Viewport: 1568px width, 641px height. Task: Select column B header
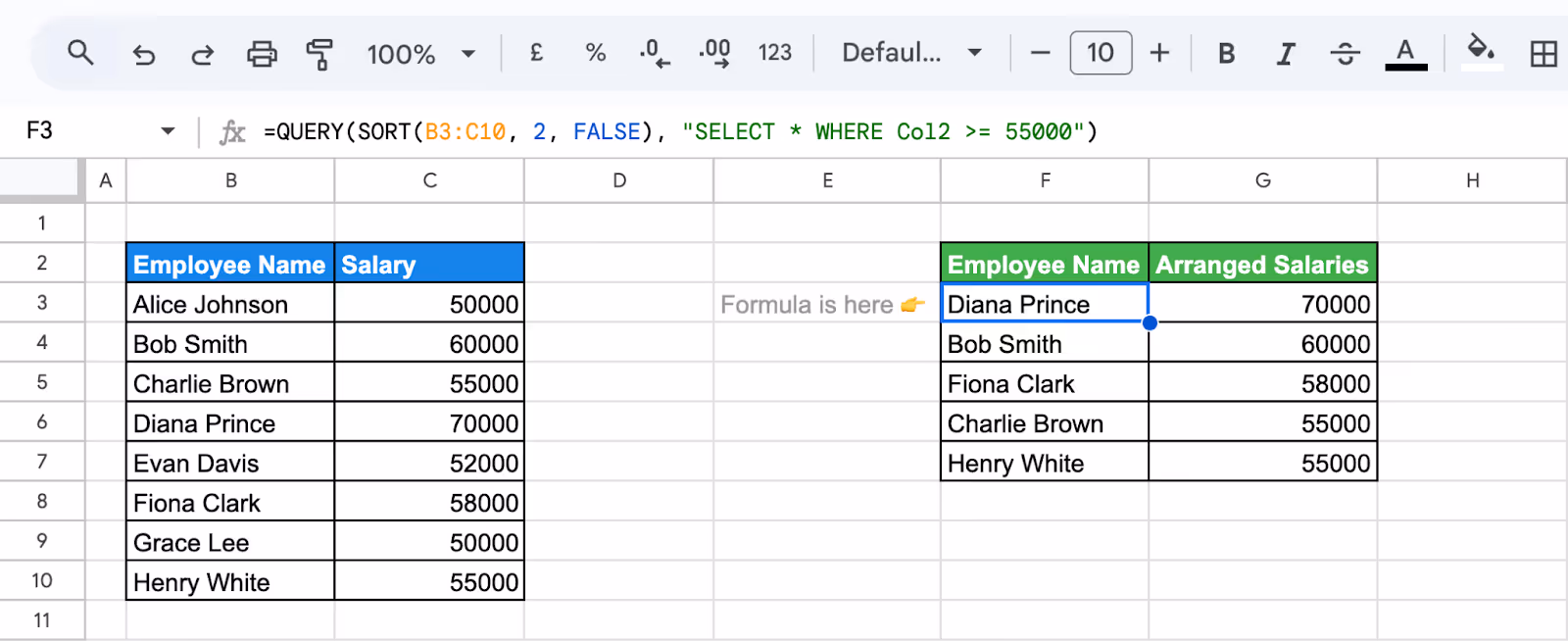click(230, 180)
